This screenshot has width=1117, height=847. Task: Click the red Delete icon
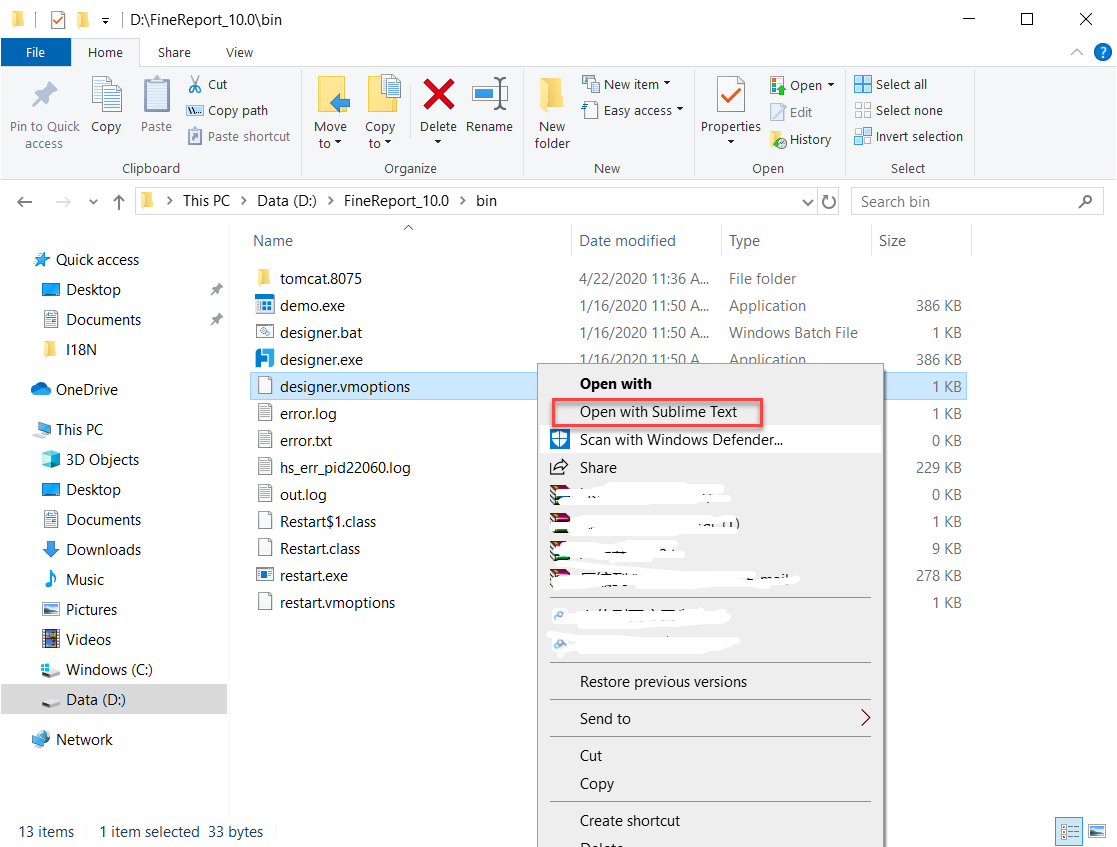pyautogui.click(x=438, y=94)
